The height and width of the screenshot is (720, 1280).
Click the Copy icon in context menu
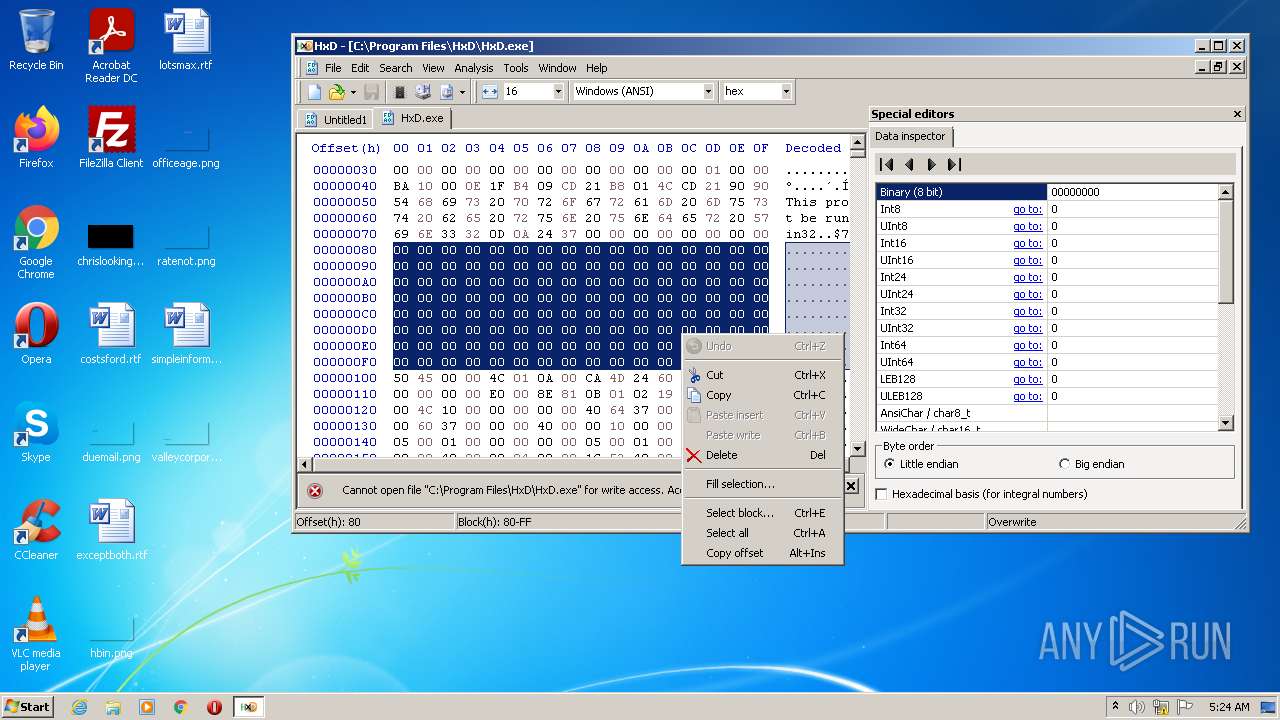click(x=694, y=395)
